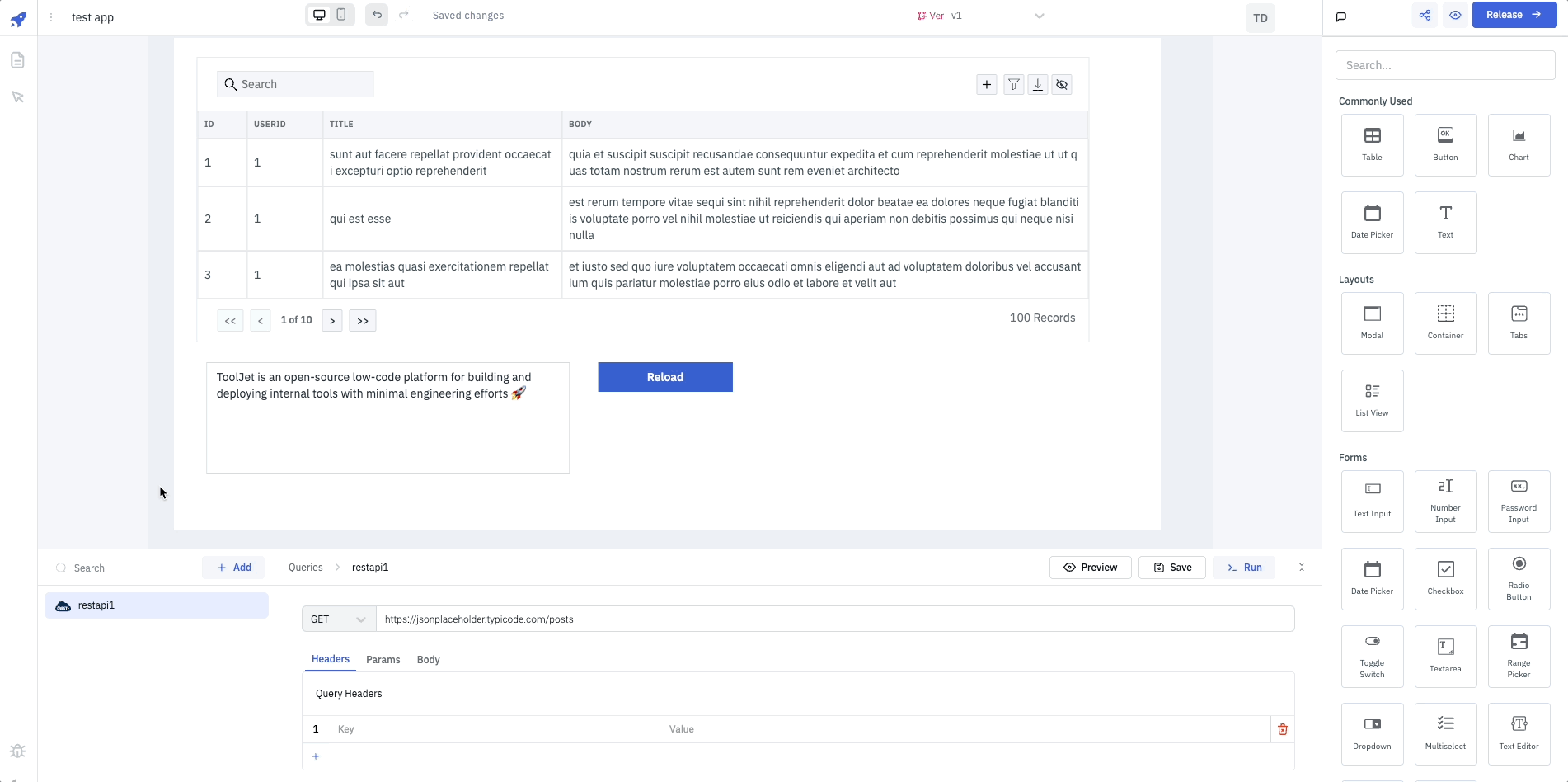Delete the query header row with trash icon
Viewport: 1568px width, 782px height.
tap(1282, 729)
